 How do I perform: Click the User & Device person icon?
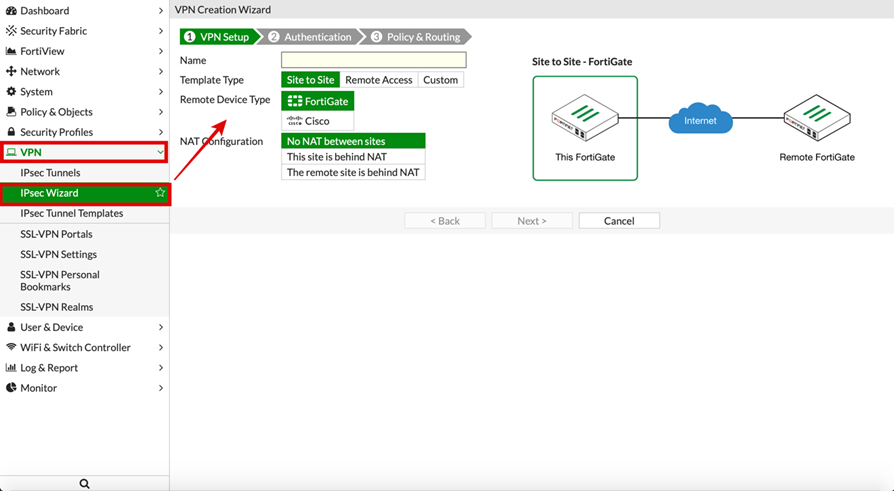11,327
